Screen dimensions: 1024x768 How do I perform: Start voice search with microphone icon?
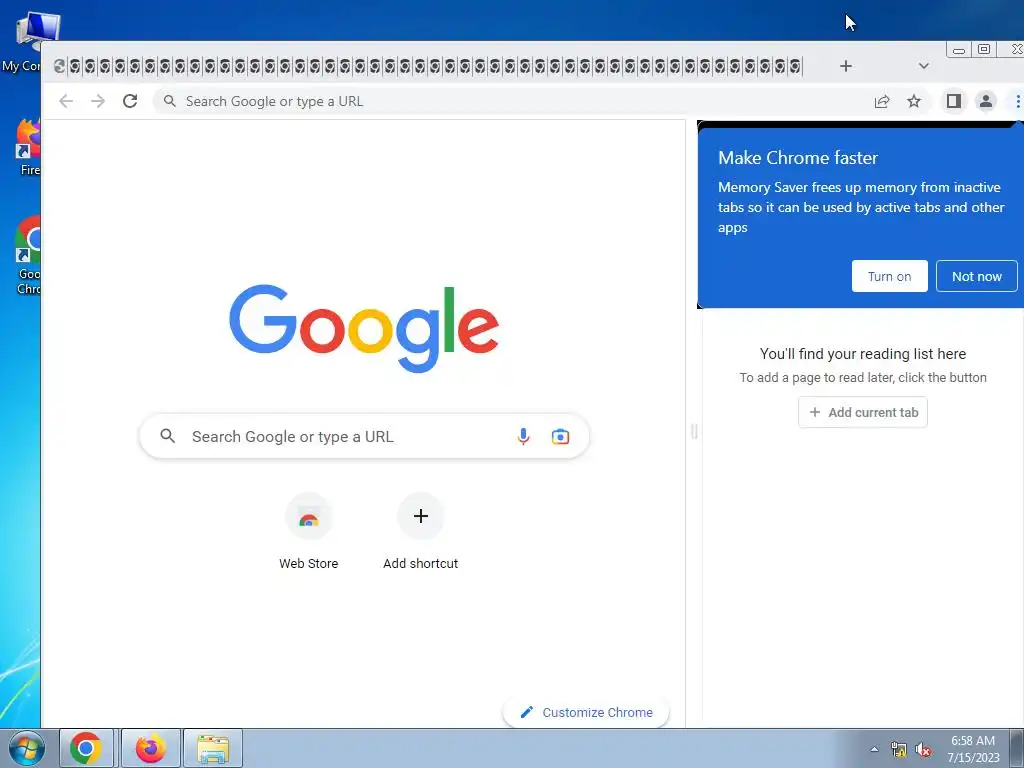click(523, 436)
